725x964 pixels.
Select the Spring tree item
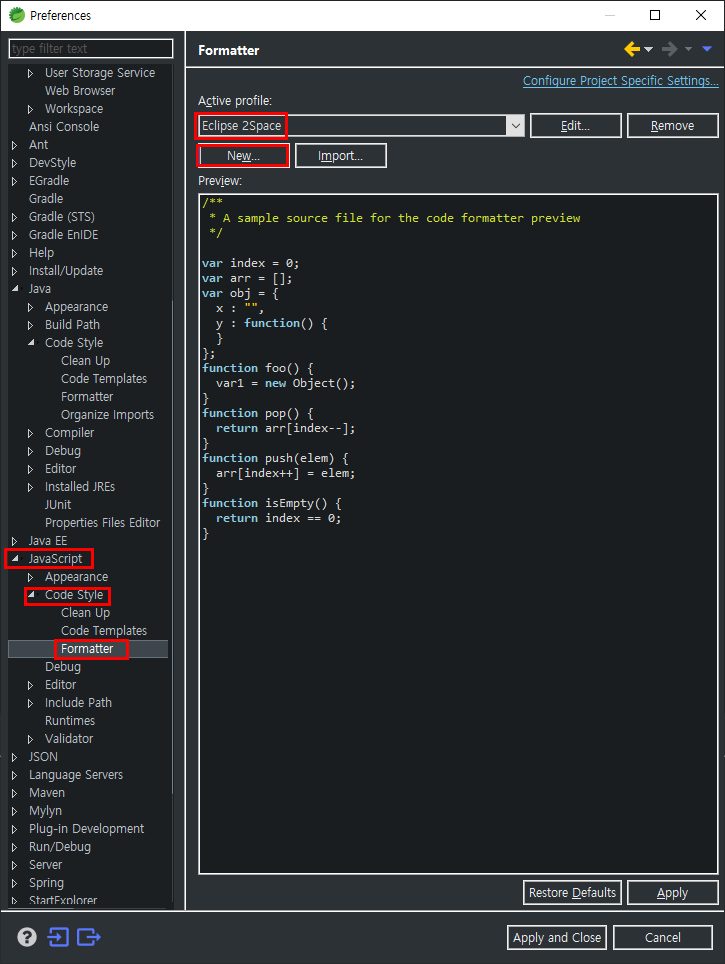pos(46,883)
